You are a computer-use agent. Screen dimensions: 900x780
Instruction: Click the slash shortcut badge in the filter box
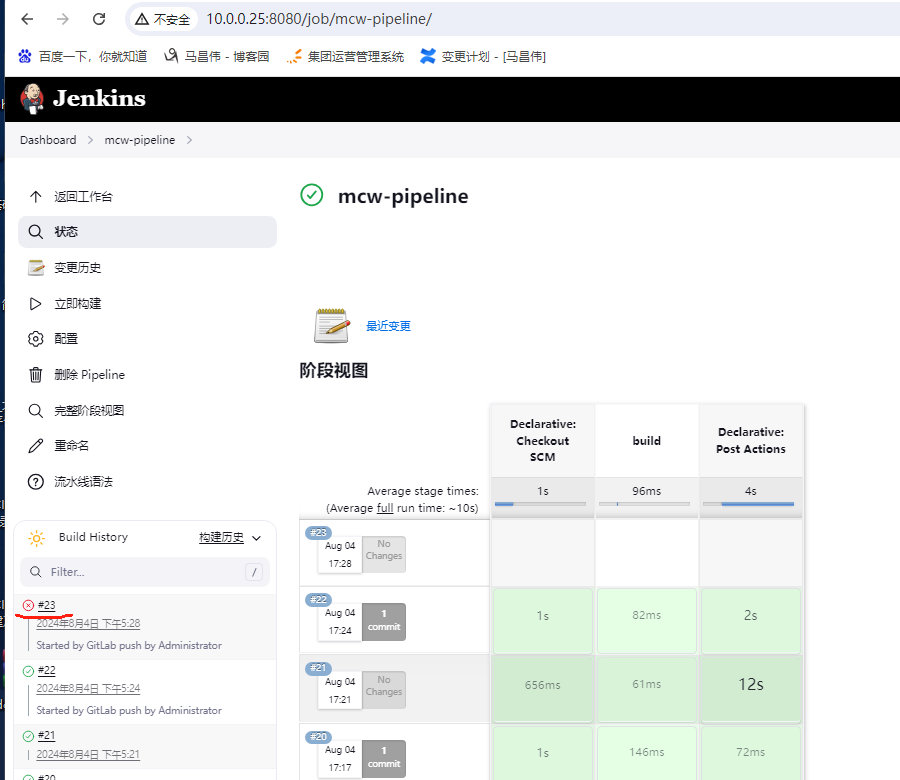254,572
